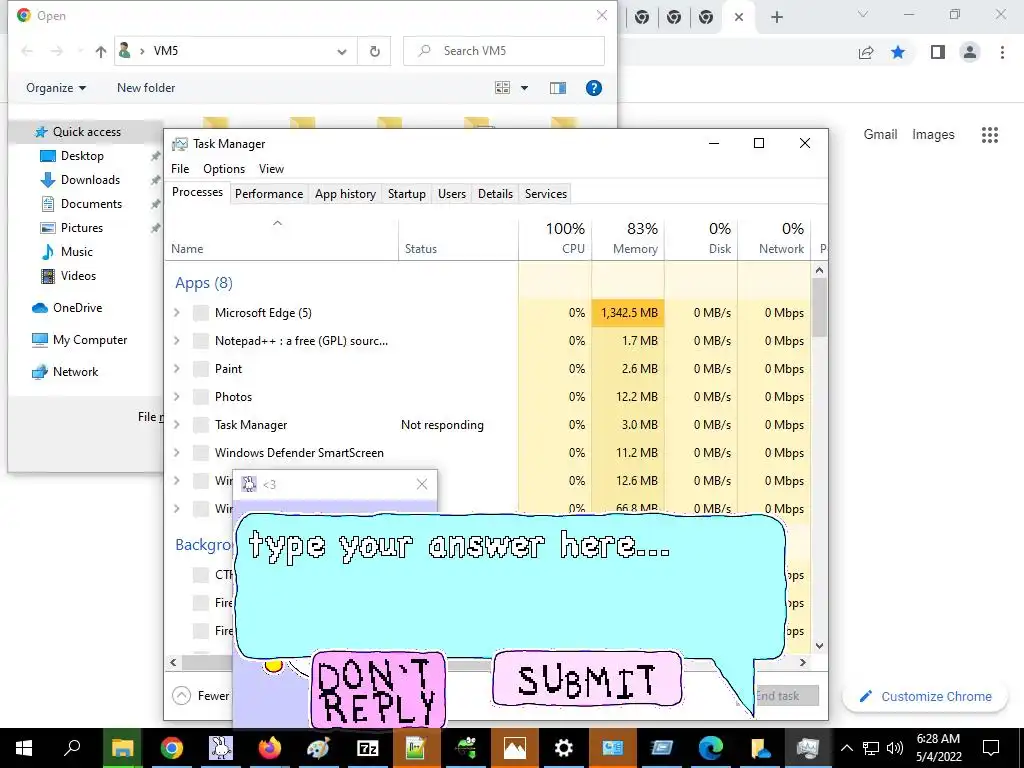Sort processes by Memory column
1024x768 pixels.
pos(628,238)
